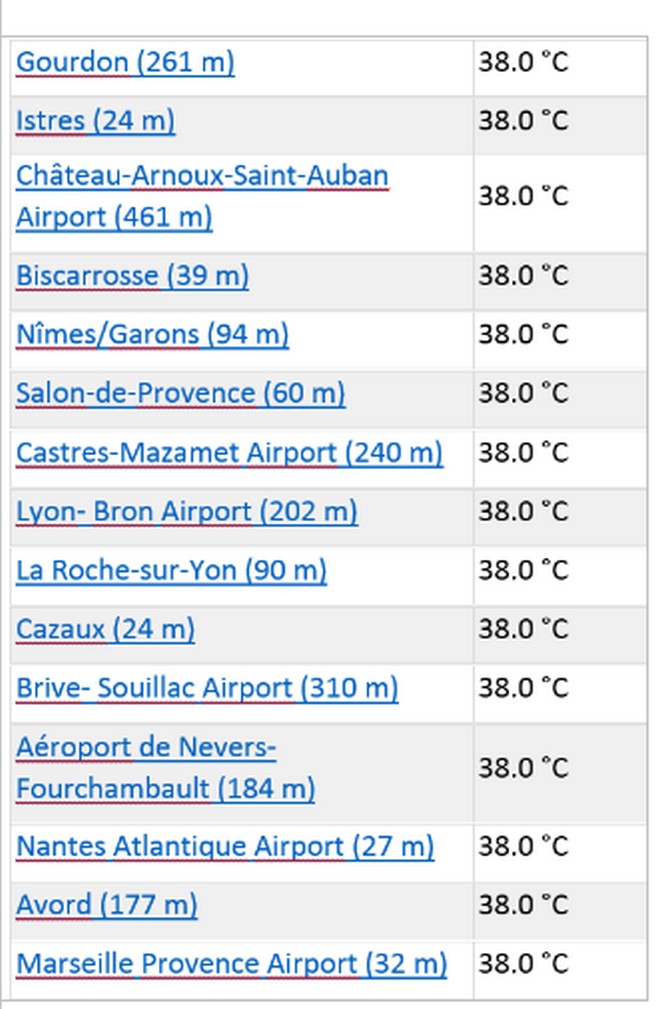Follow the Avord (177 m) link
660x1009 pixels.
(106, 906)
